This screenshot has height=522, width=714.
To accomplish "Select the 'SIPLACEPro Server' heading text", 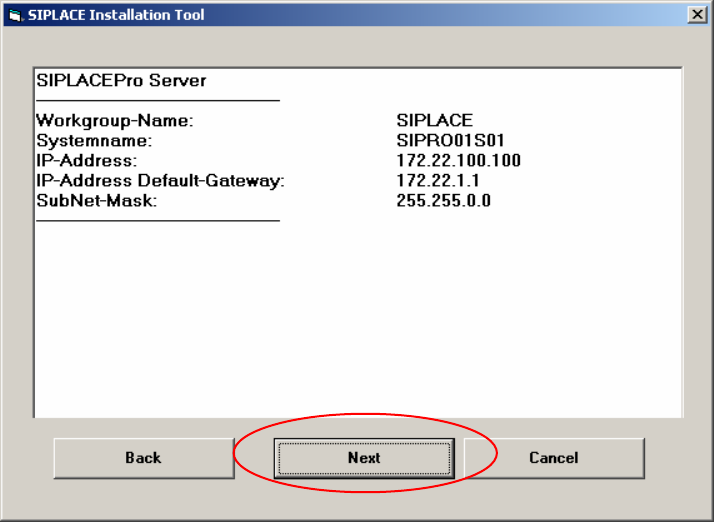I will (121, 81).
